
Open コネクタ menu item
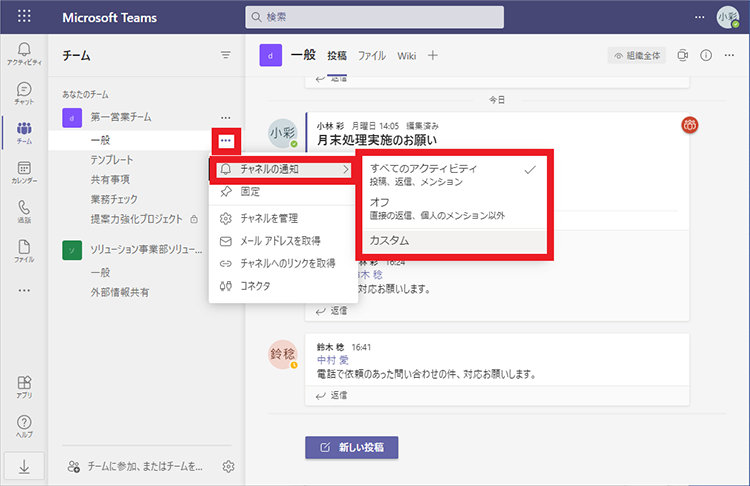pos(284,286)
